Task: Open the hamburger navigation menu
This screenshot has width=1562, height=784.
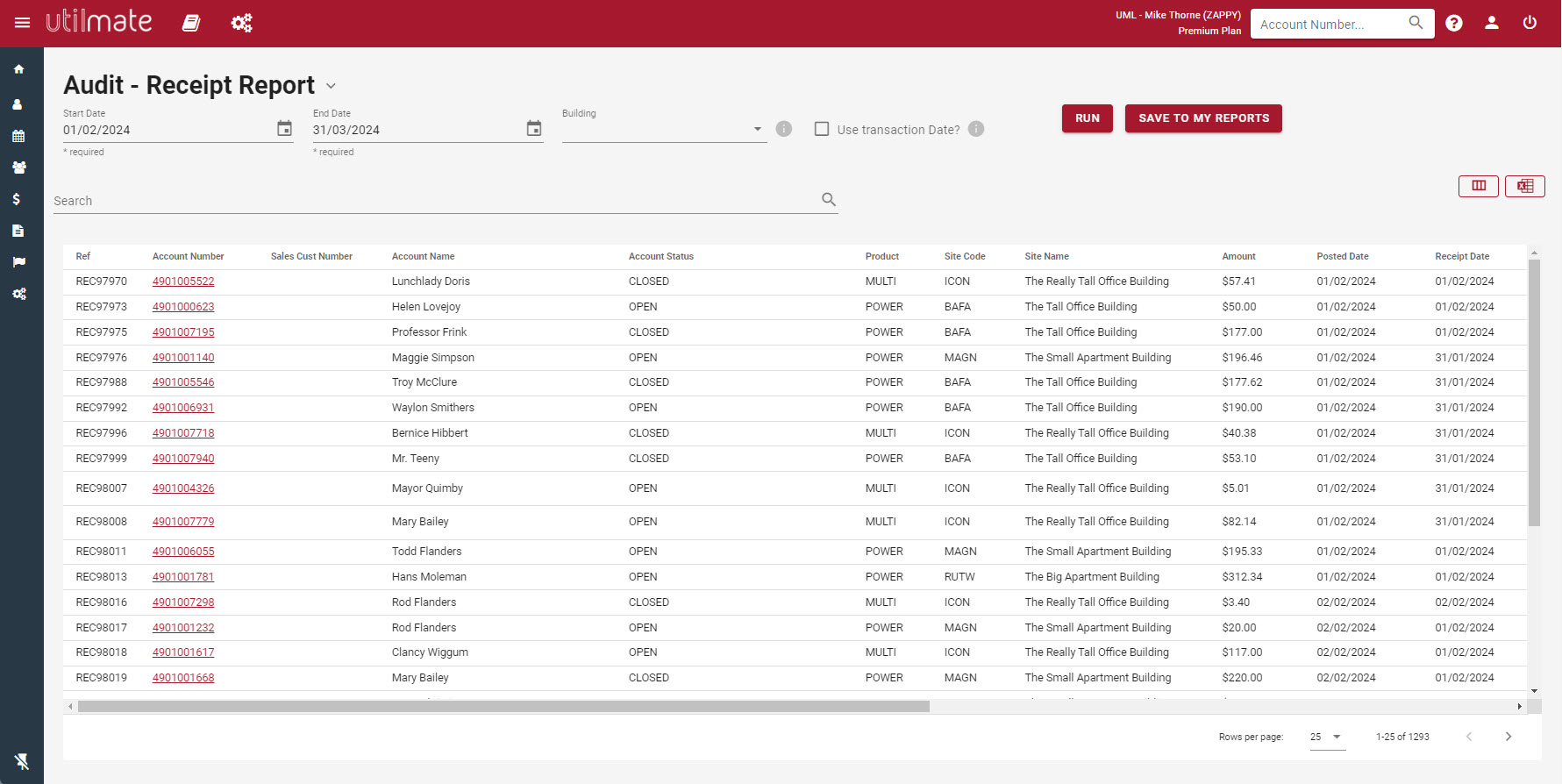Action: pyautogui.click(x=23, y=23)
